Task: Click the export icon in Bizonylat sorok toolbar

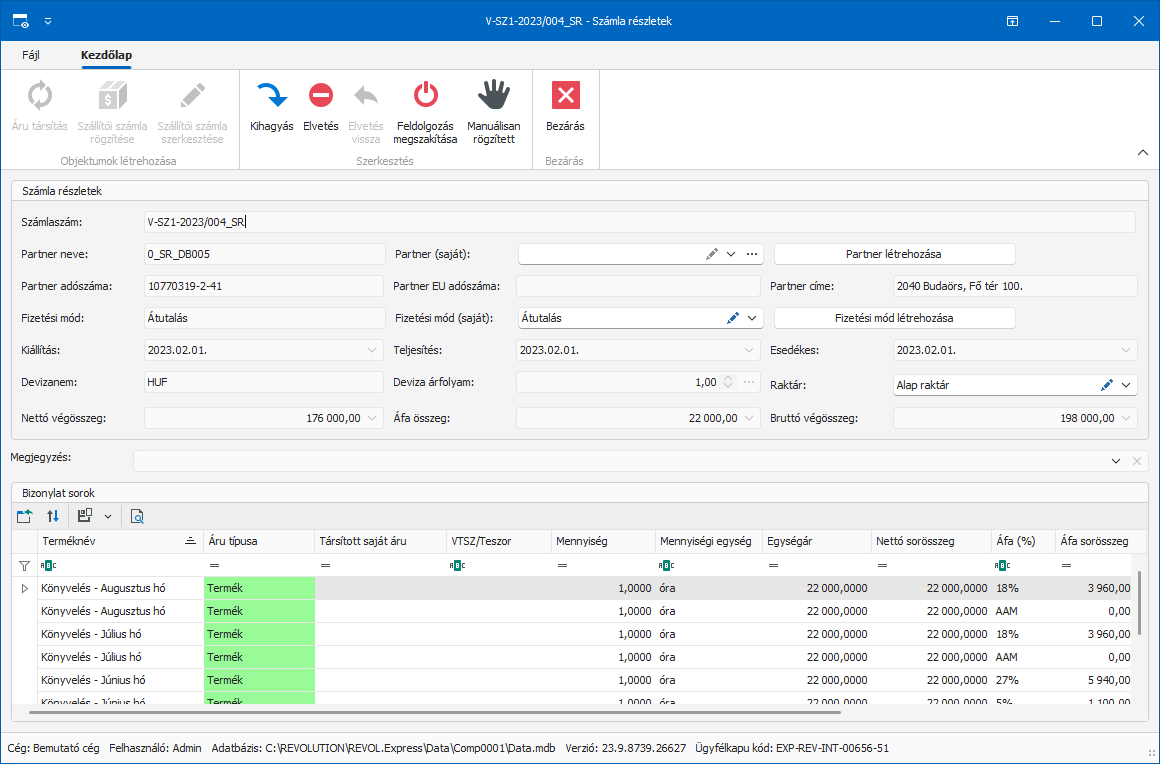Action: click(x=24, y=516)
